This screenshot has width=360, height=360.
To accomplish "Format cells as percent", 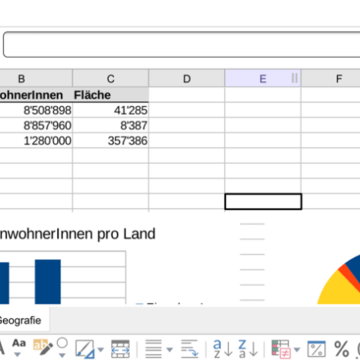I will coord(341,349).
